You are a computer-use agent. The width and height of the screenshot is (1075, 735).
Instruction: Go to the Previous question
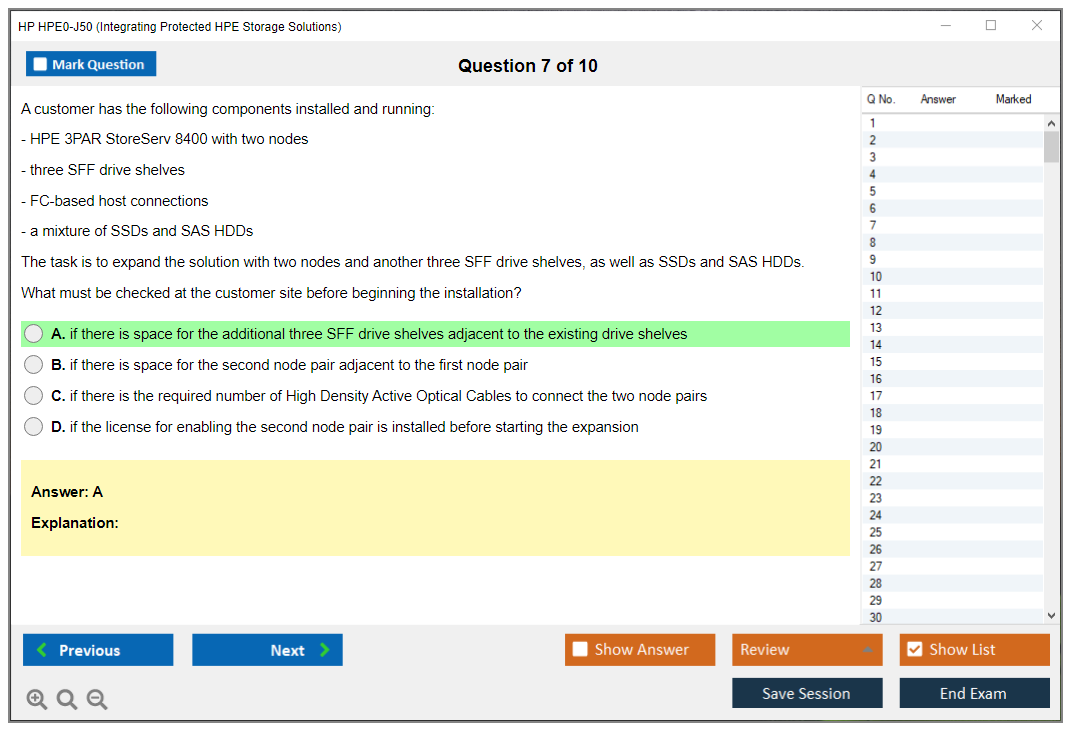(x=98, y=650)
